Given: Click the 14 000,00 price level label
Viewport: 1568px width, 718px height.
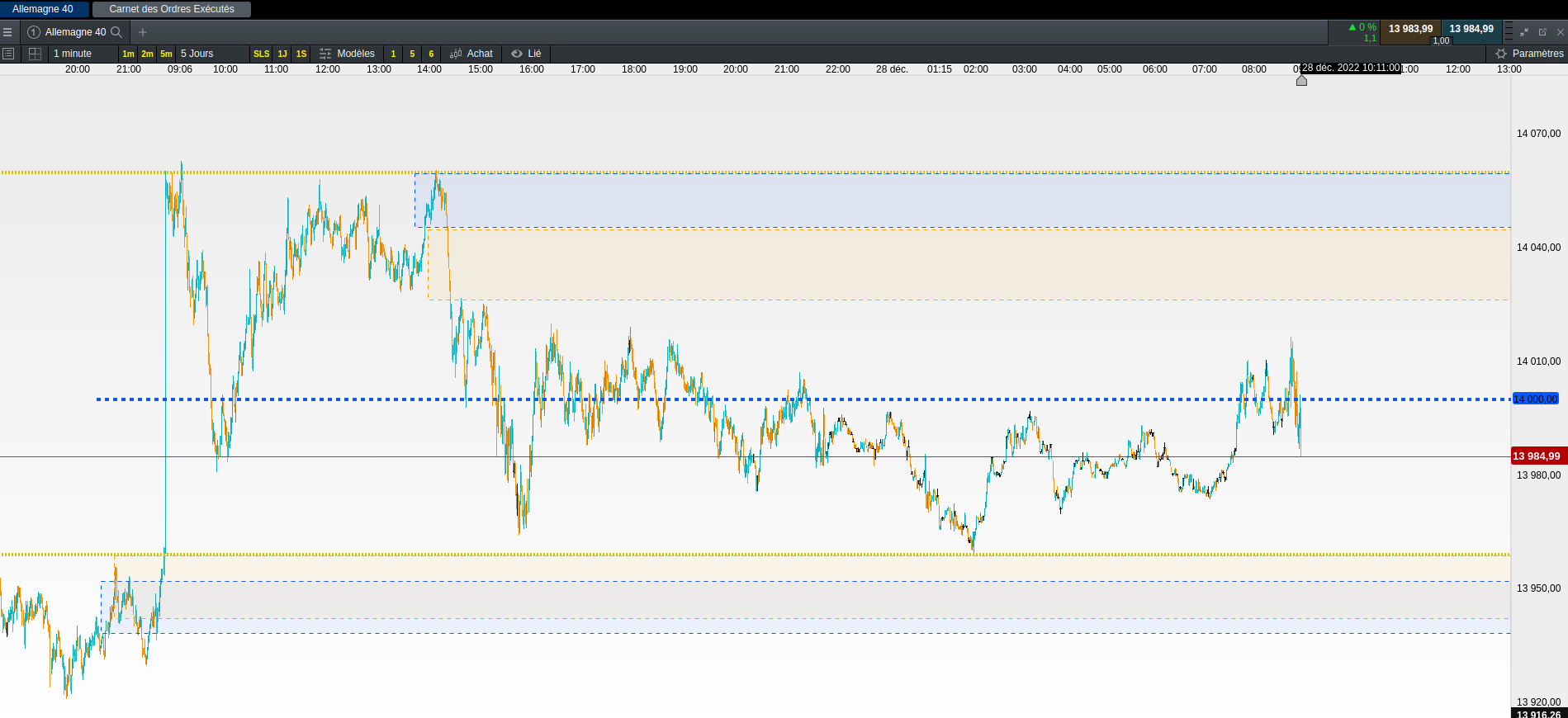Looking at the screenshot, I should 1535,399.
